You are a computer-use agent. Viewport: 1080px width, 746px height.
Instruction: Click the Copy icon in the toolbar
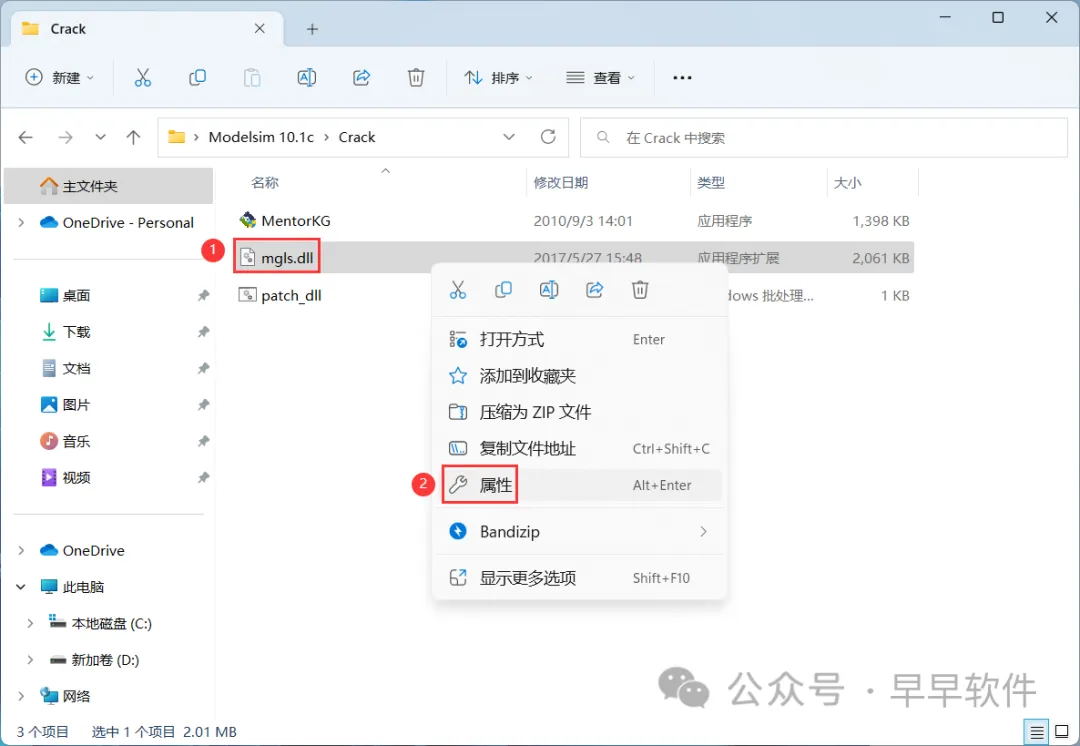point(198,78)
